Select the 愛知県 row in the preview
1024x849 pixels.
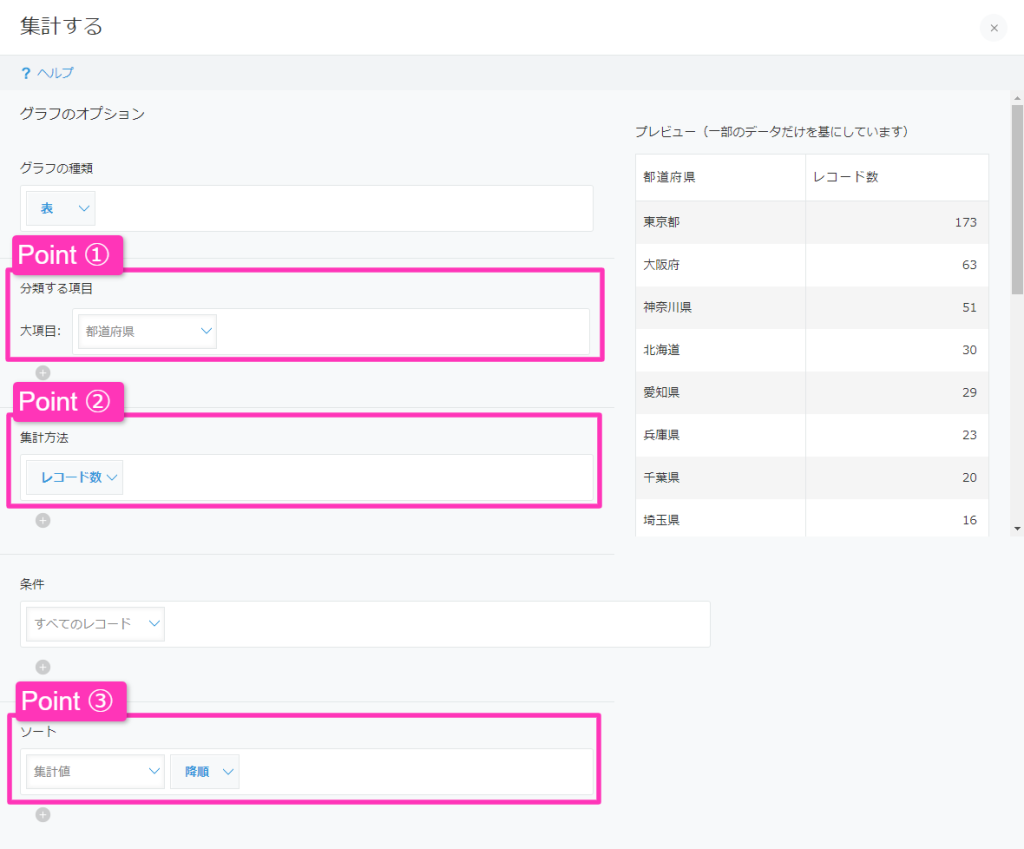tap(812, 392)
